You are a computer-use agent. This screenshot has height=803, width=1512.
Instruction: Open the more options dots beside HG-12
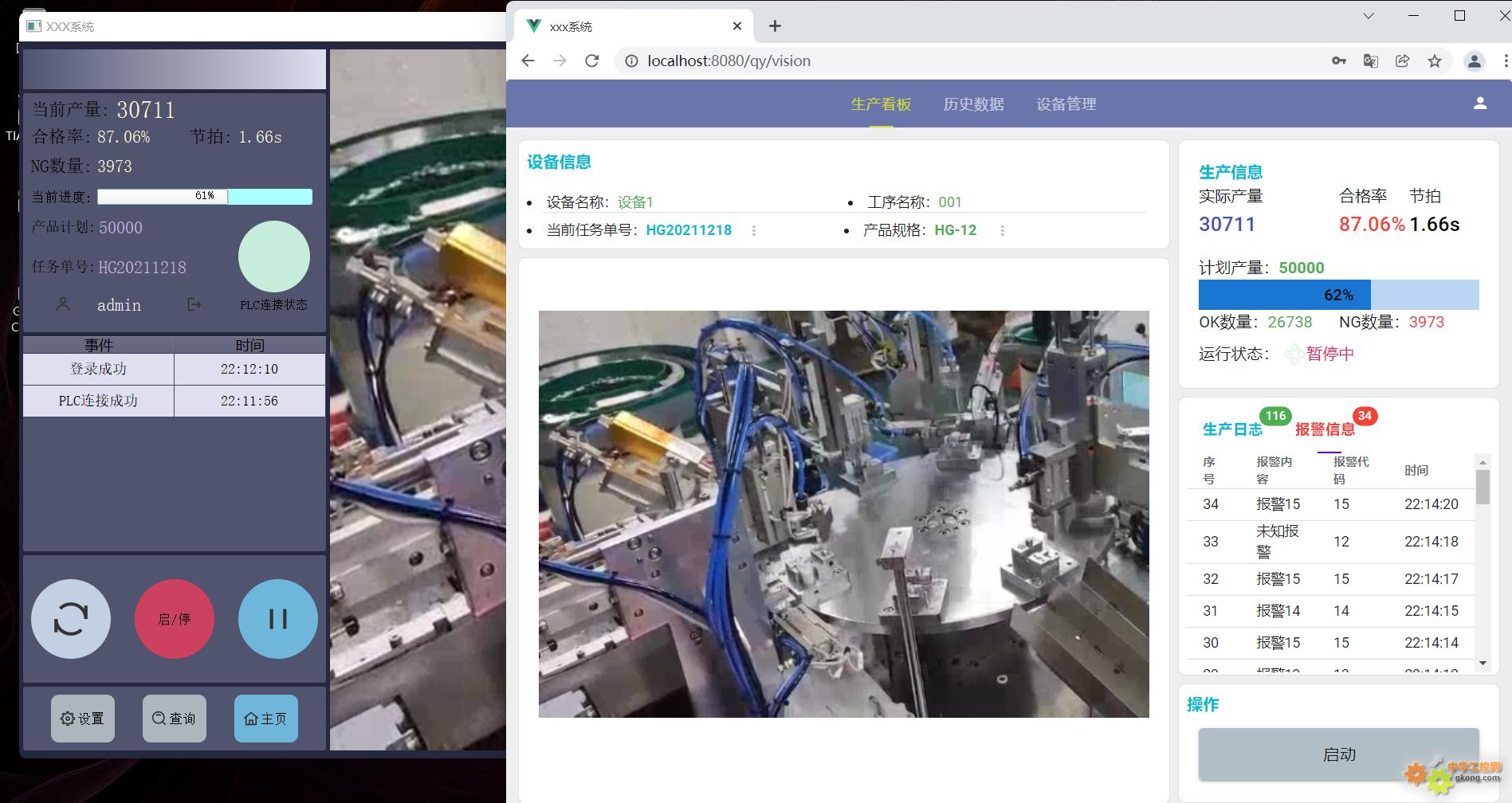point(1003,230)
